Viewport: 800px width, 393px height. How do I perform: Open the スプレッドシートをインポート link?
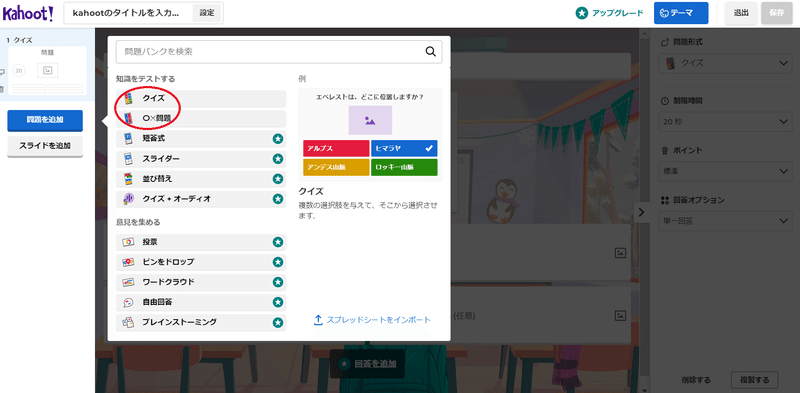pyautogui.click(x=379, y=320)
